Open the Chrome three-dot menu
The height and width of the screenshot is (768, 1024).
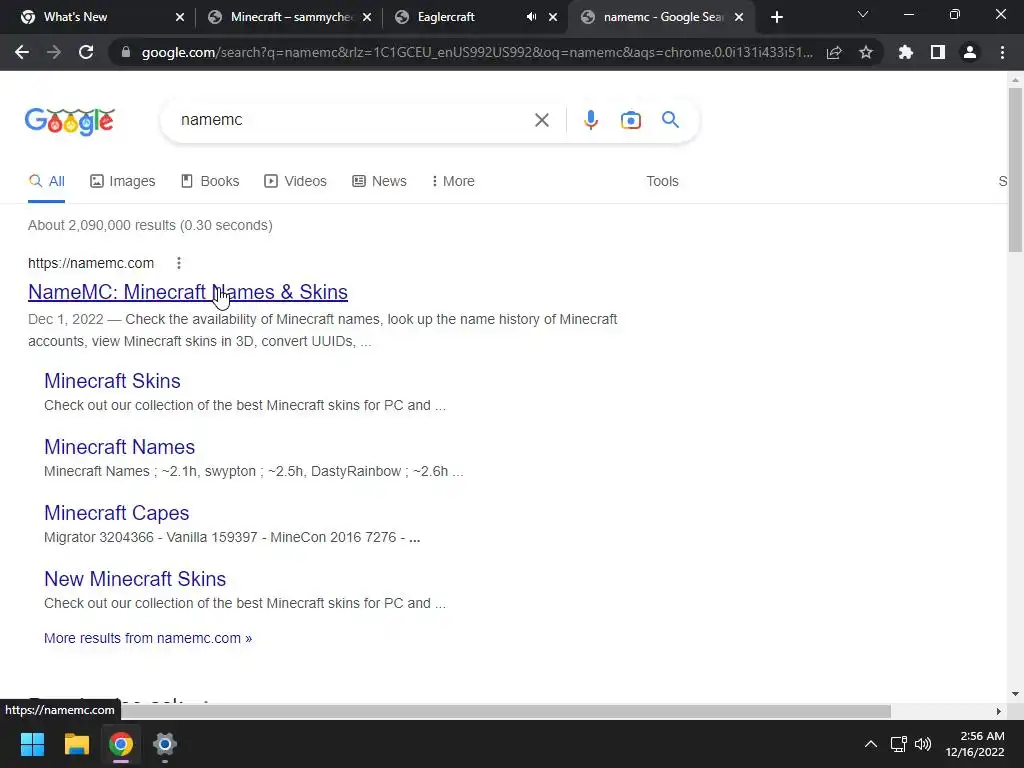pyautogui.click(x=1002, y=52)
